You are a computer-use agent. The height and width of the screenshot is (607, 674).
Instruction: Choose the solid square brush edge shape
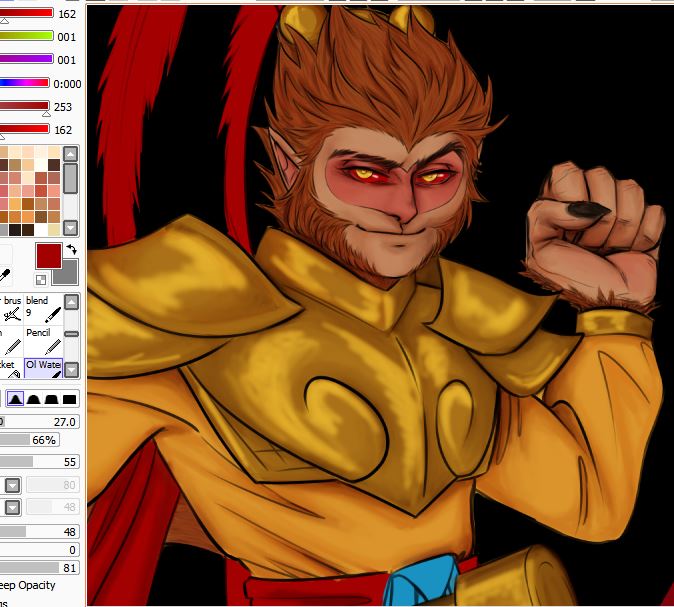[69, 399]
